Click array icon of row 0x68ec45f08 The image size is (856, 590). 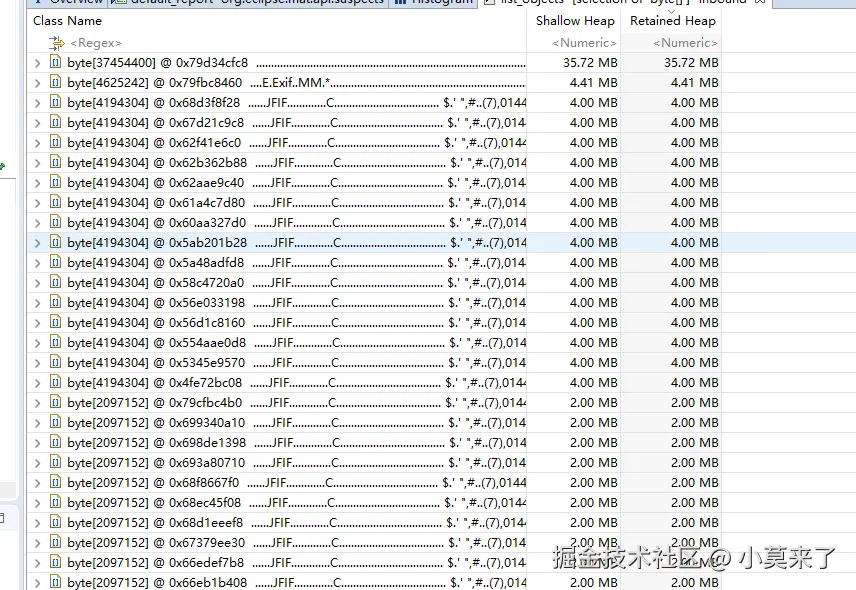[x=55, y=502]
